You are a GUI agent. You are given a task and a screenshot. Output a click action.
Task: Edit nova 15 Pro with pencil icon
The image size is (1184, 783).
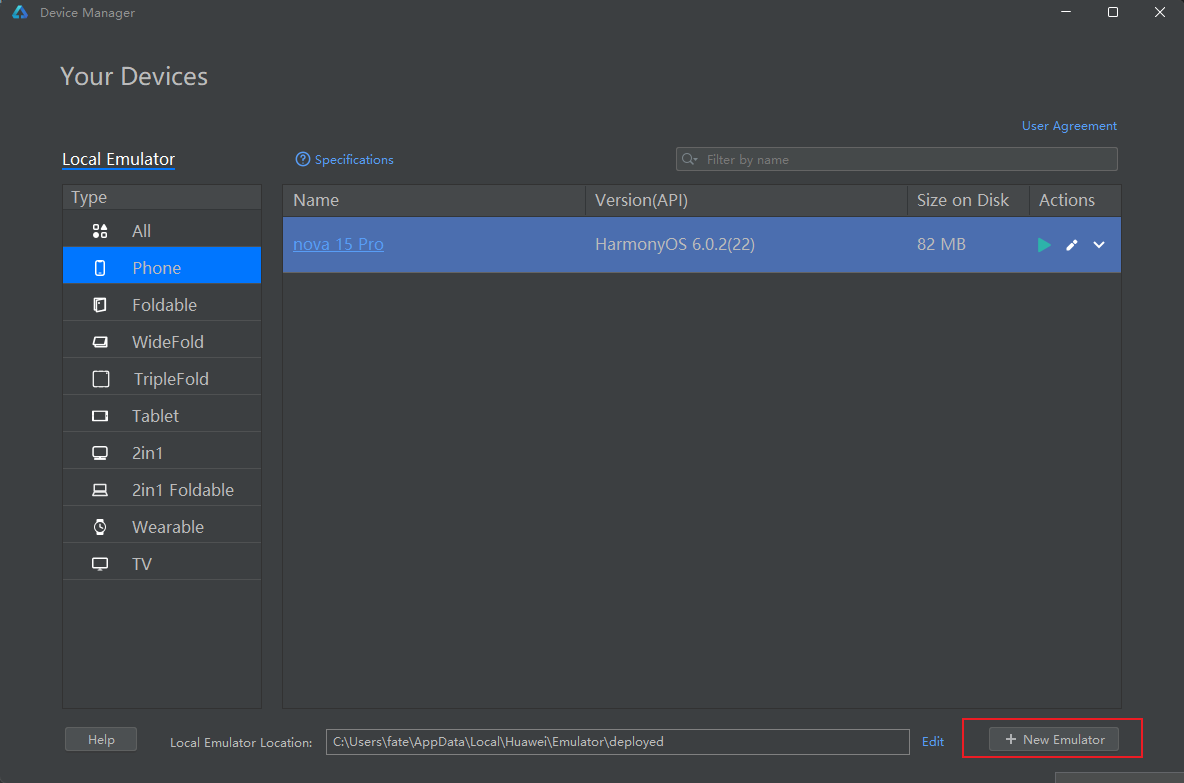pos(1071,245)
